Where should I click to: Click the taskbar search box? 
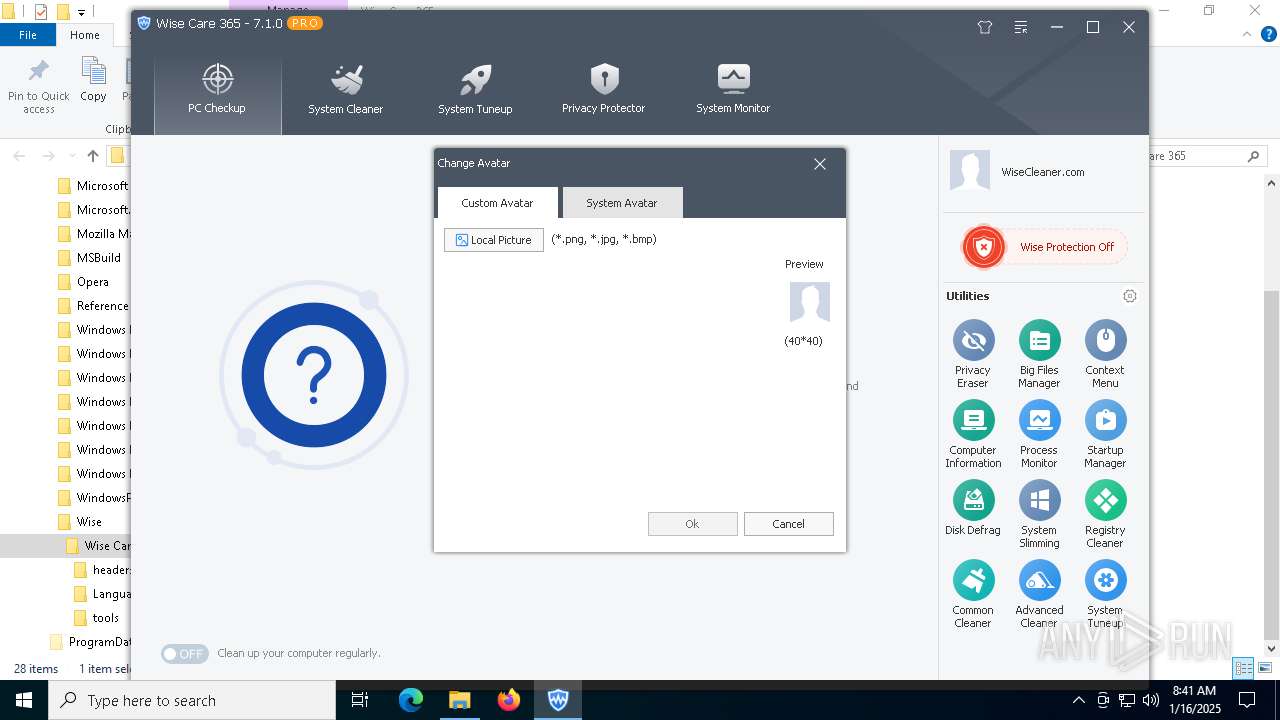pyautogui.click(x=192, y=700)
